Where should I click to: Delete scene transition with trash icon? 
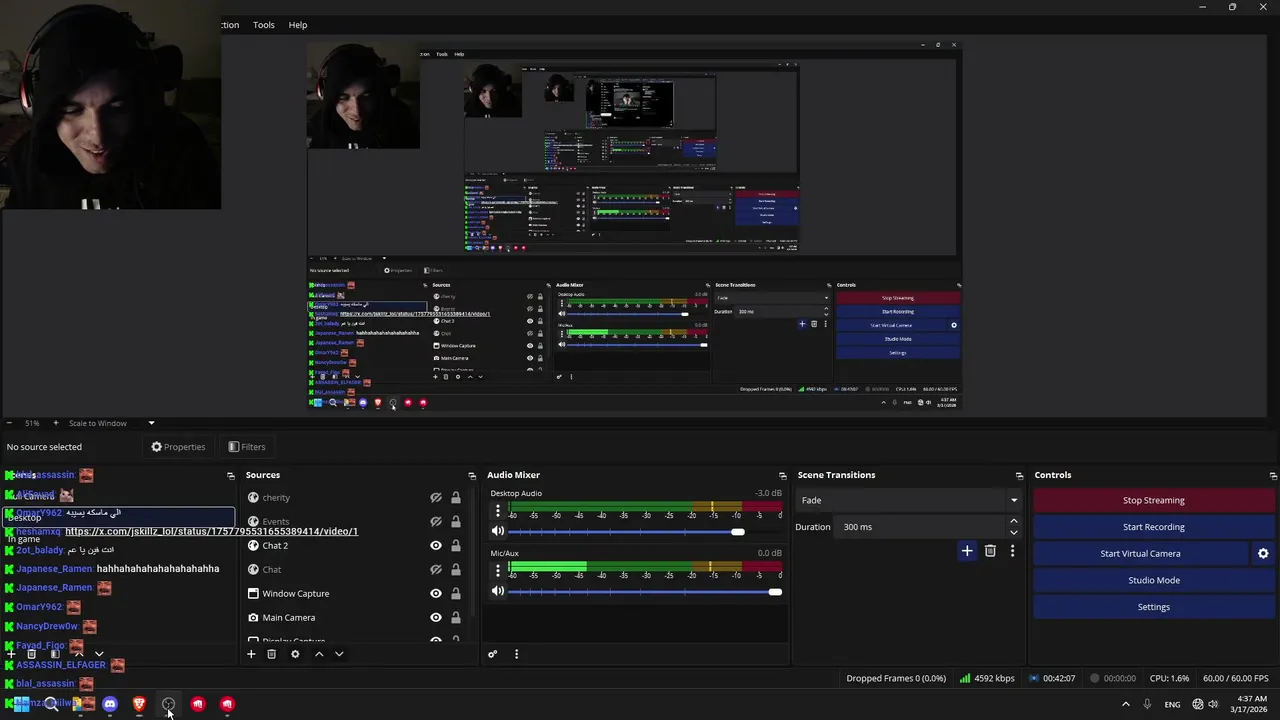click(x=990, y=551)
